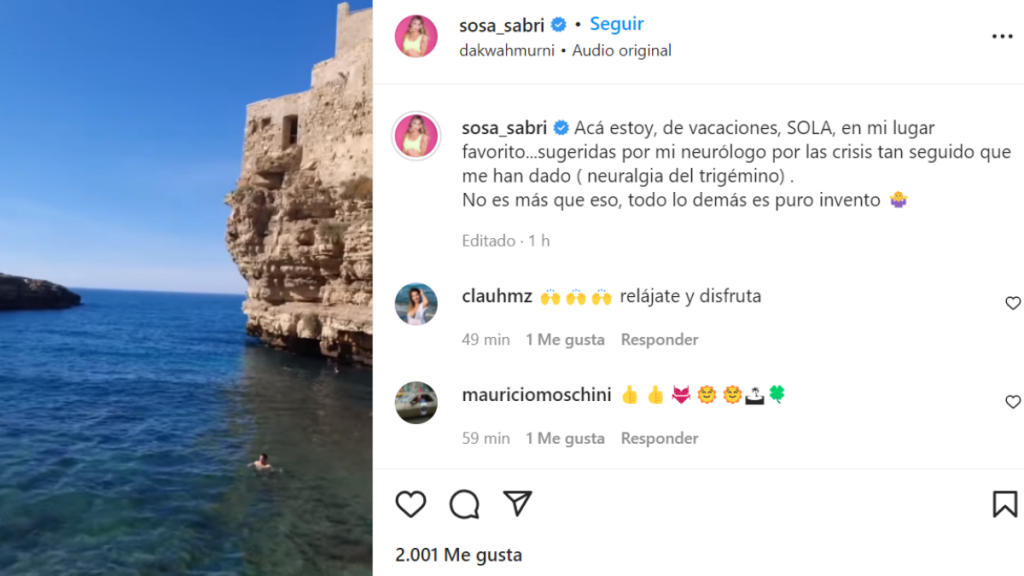This screenshot has height=576, width=1024.
Task: Open the comment bubble icon
Action: (464, 504)
